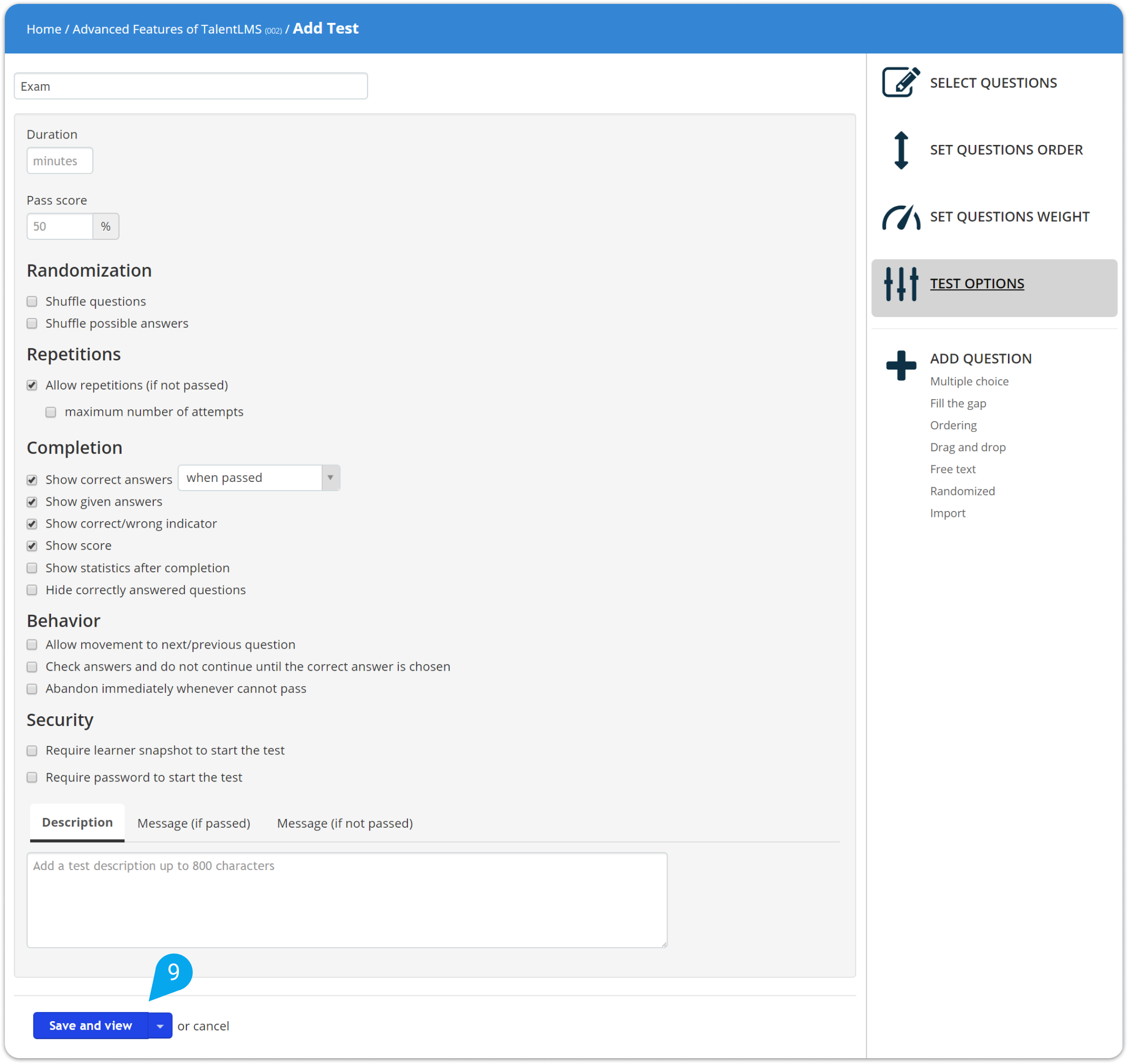This screenshot has width=1128, height=1064.
Task: Click the test description text area
Action: [347, 900]
